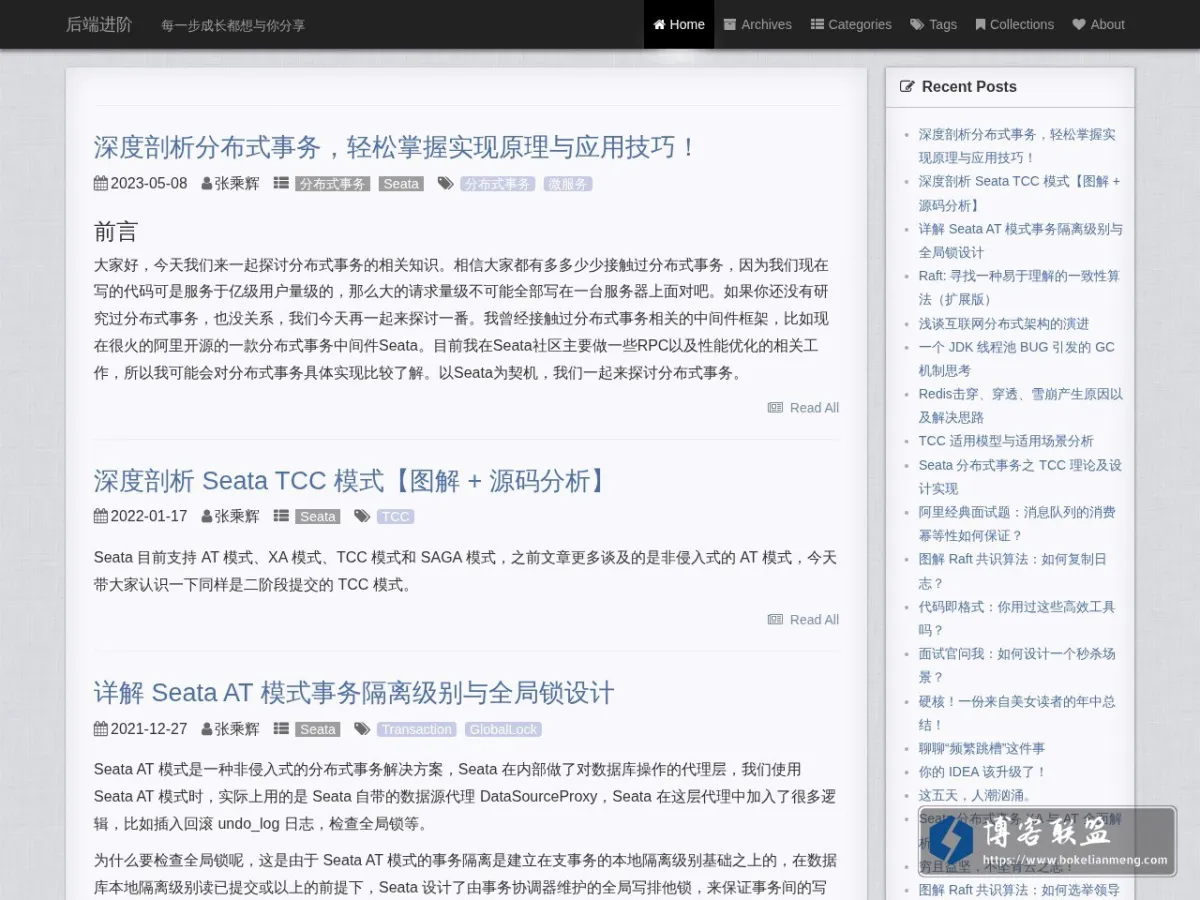Open recent post 详解 Seata AT 模式 in sidebar
This screenshot has width=1200, height=900.
click(x=1021, y=241)
